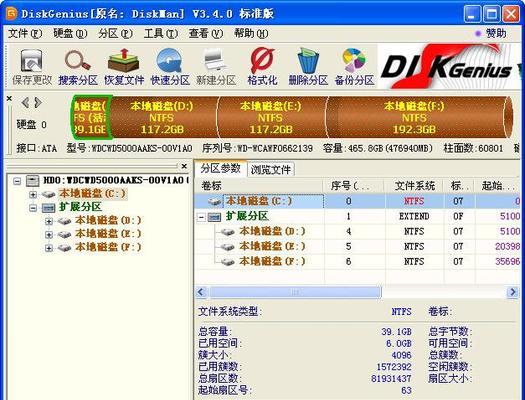This screenshot has height=400, width=525.
Task: Click drive icon of 本地磁盘 (E:) in tree
Action: tap(64, 234)
